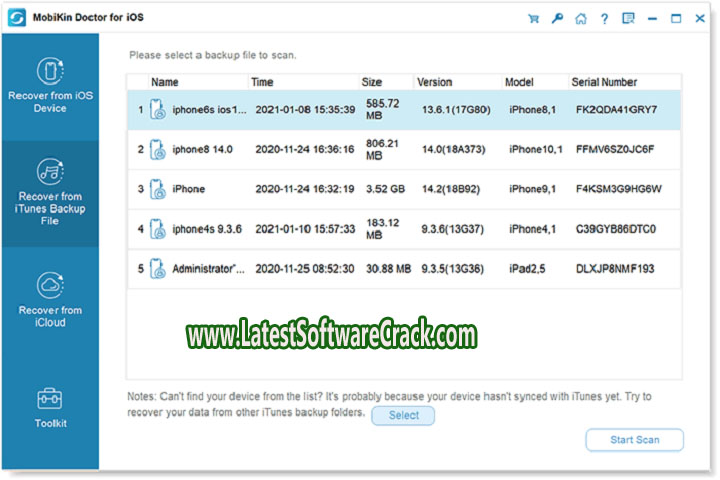Click serial number FFMV6SZ0JC6F

(615, 149)
